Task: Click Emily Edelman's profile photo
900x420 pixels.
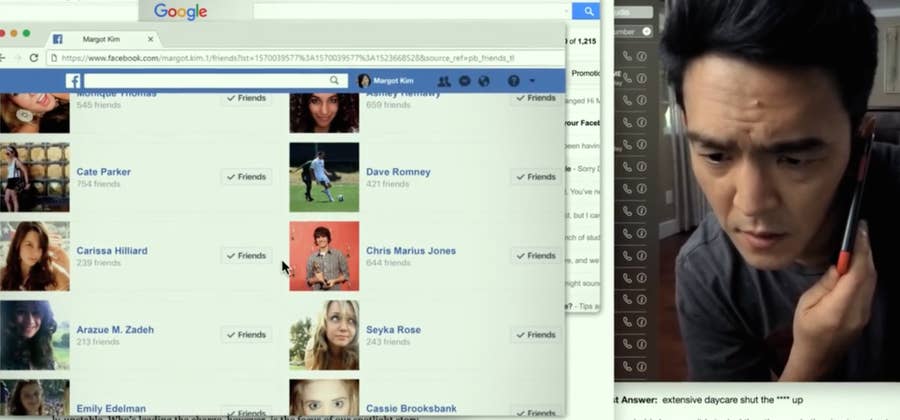Action: (x=34, y=398)
